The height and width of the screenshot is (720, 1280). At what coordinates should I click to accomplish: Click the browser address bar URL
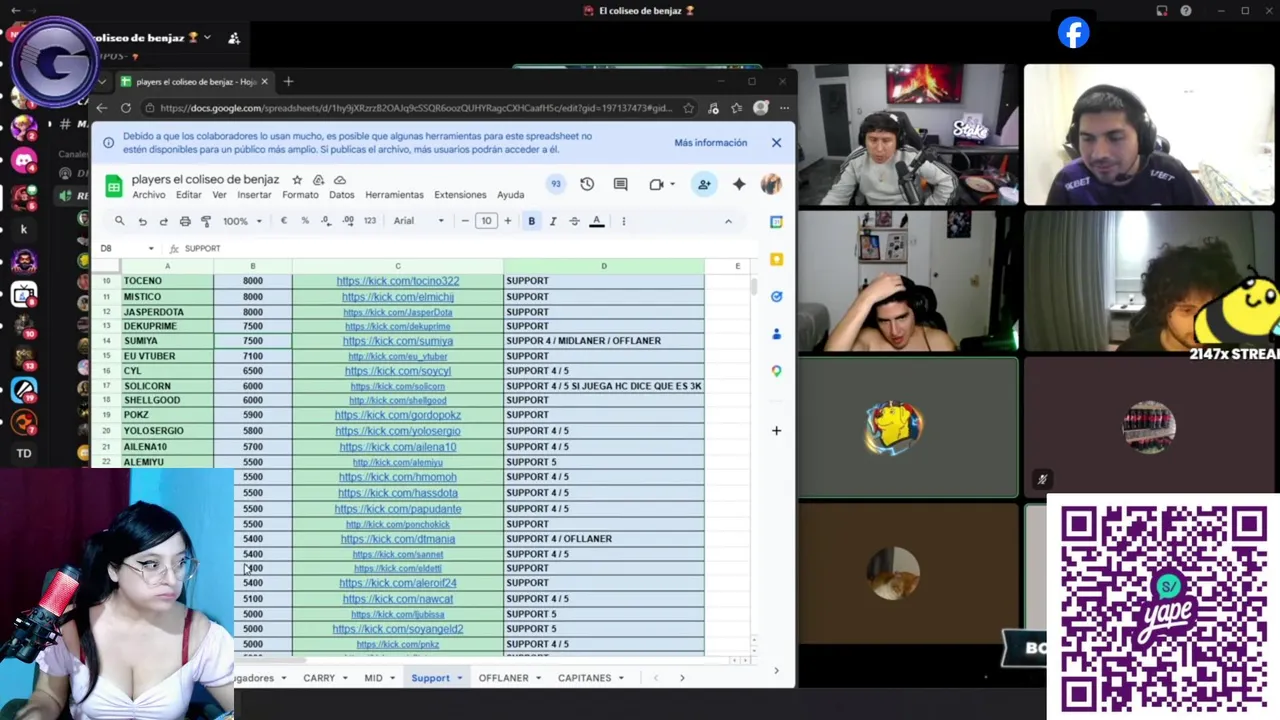(x=415, y=108)
